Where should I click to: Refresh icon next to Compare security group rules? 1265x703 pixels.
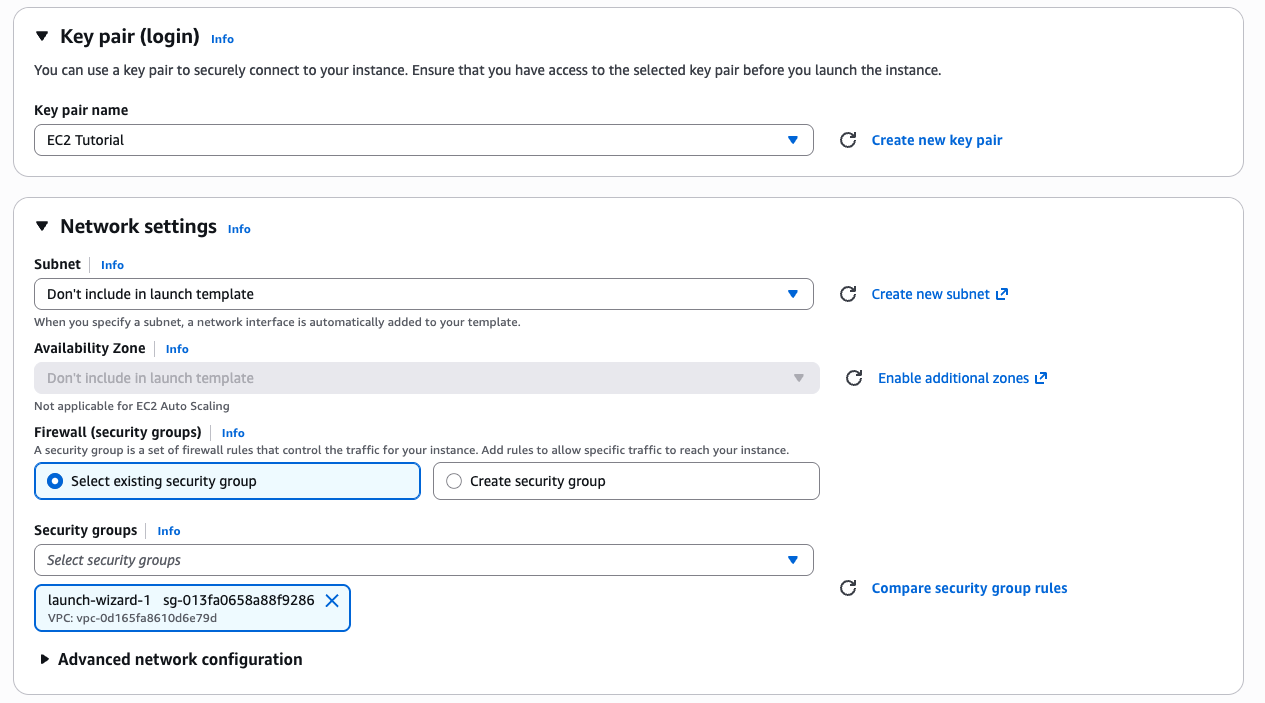click(848, 588)
